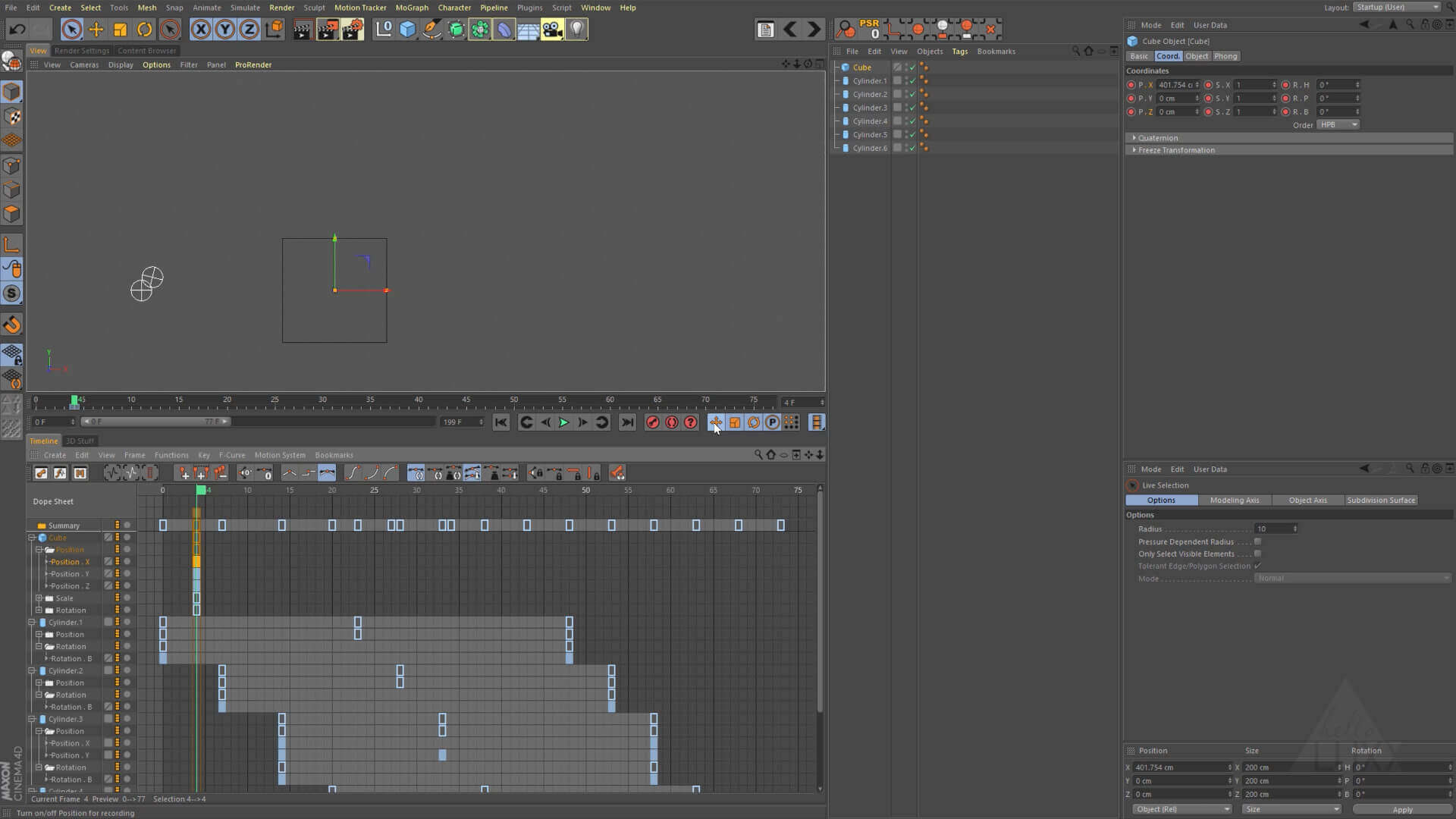The image size is (1456, 819).
Task: Add a Cube primitive from toolbar
Action: pos(407,30)
